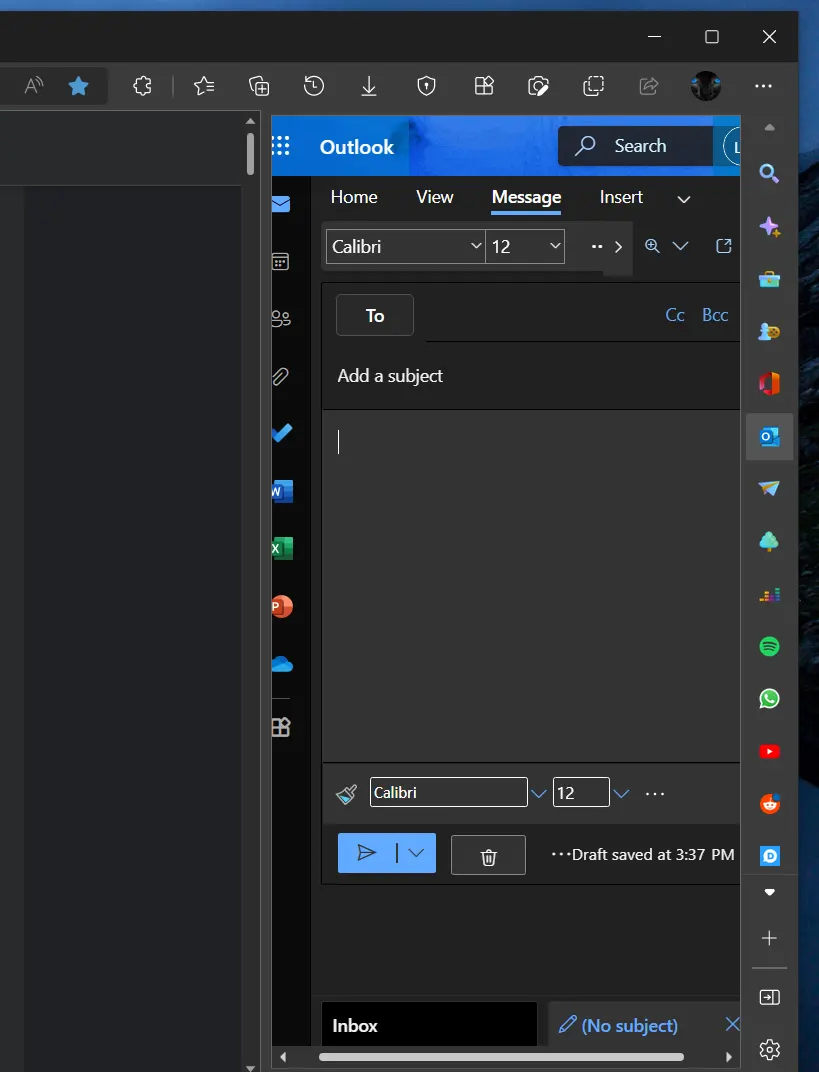Open Disqus icon in Edge sidebar
Screen dimensions: 819x1072
pyautogui.click(x=769, y=856)
